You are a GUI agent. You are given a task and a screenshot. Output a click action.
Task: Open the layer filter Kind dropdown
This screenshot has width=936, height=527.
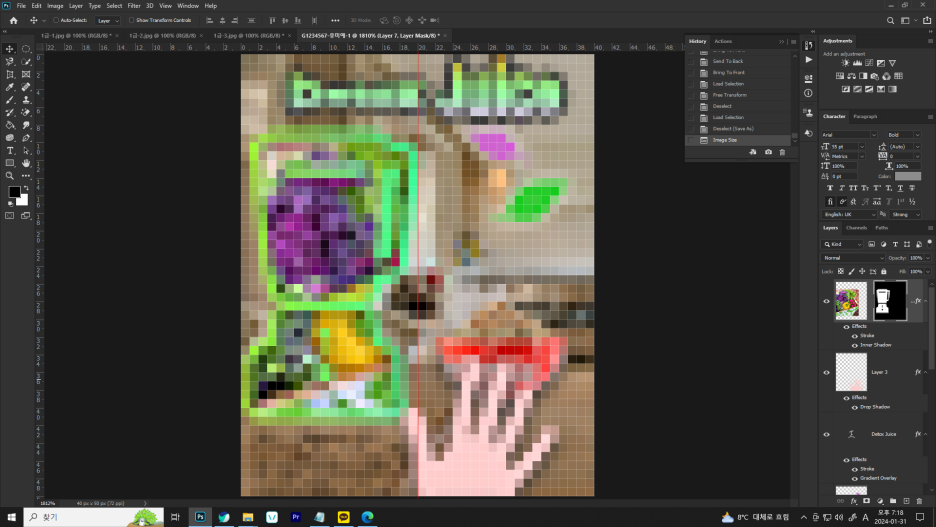click(842, 244)
